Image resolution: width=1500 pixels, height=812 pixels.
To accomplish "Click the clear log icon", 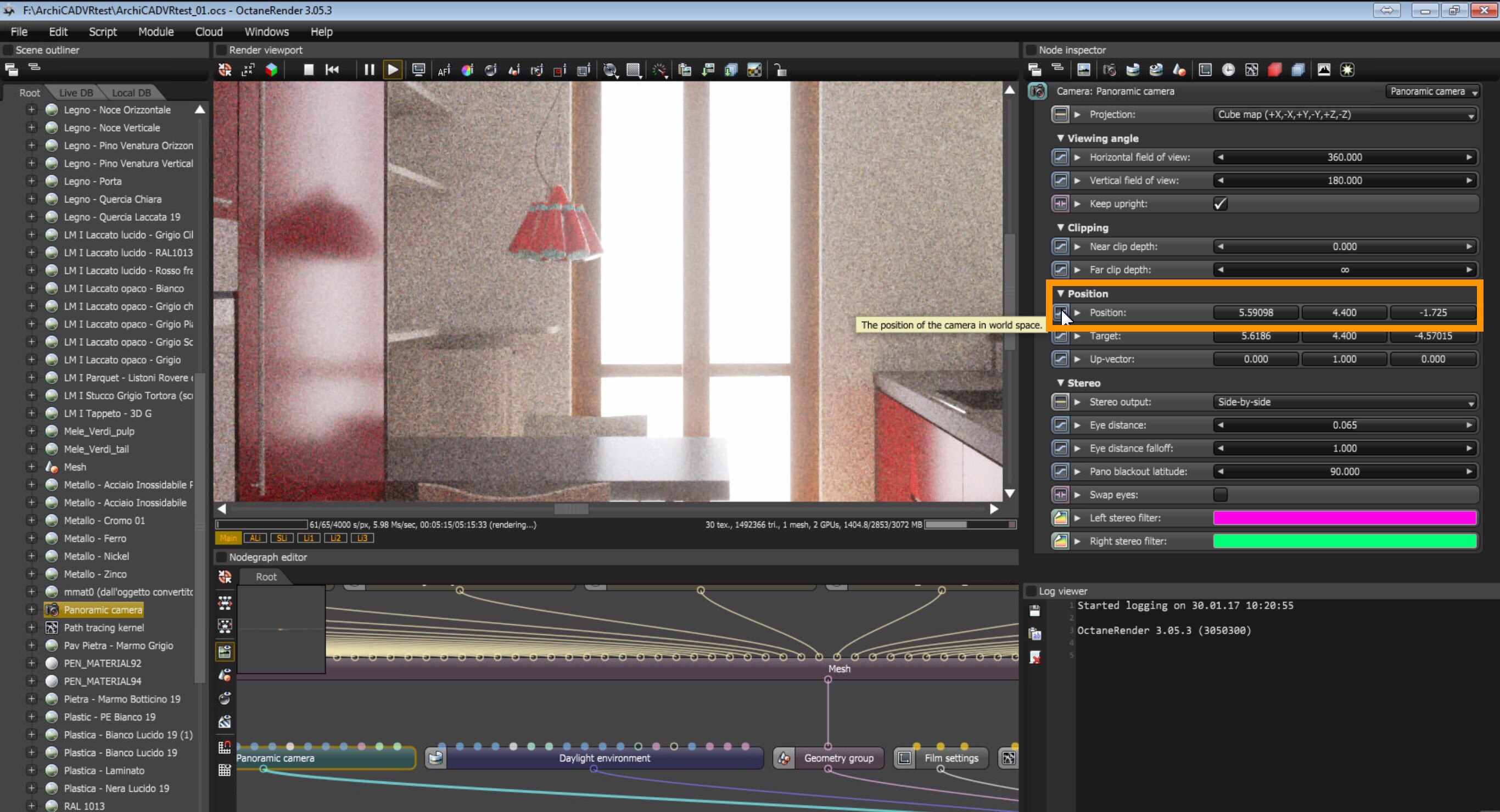I will coord(1035,658).
